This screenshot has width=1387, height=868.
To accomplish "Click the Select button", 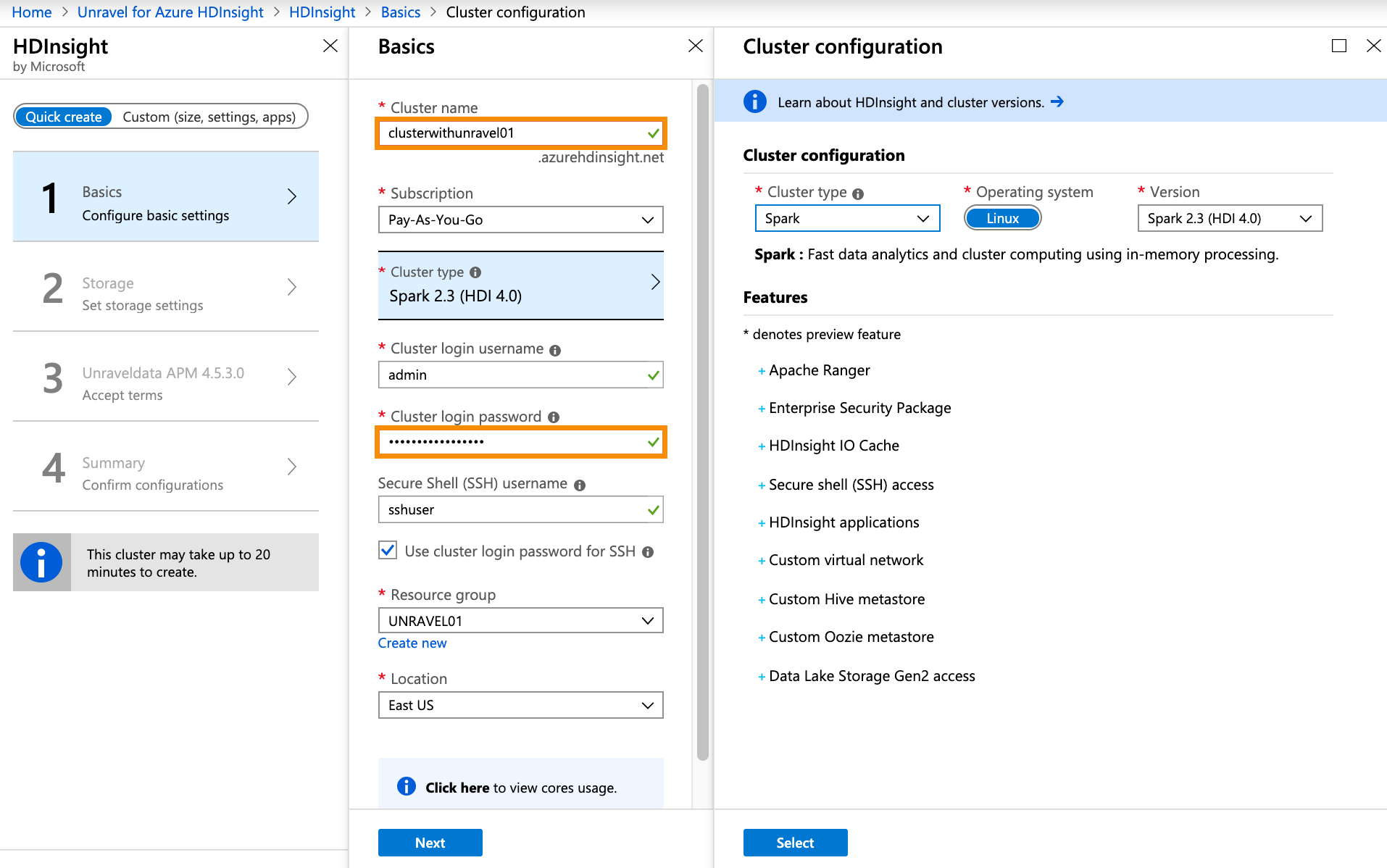I will coord(795,843).
